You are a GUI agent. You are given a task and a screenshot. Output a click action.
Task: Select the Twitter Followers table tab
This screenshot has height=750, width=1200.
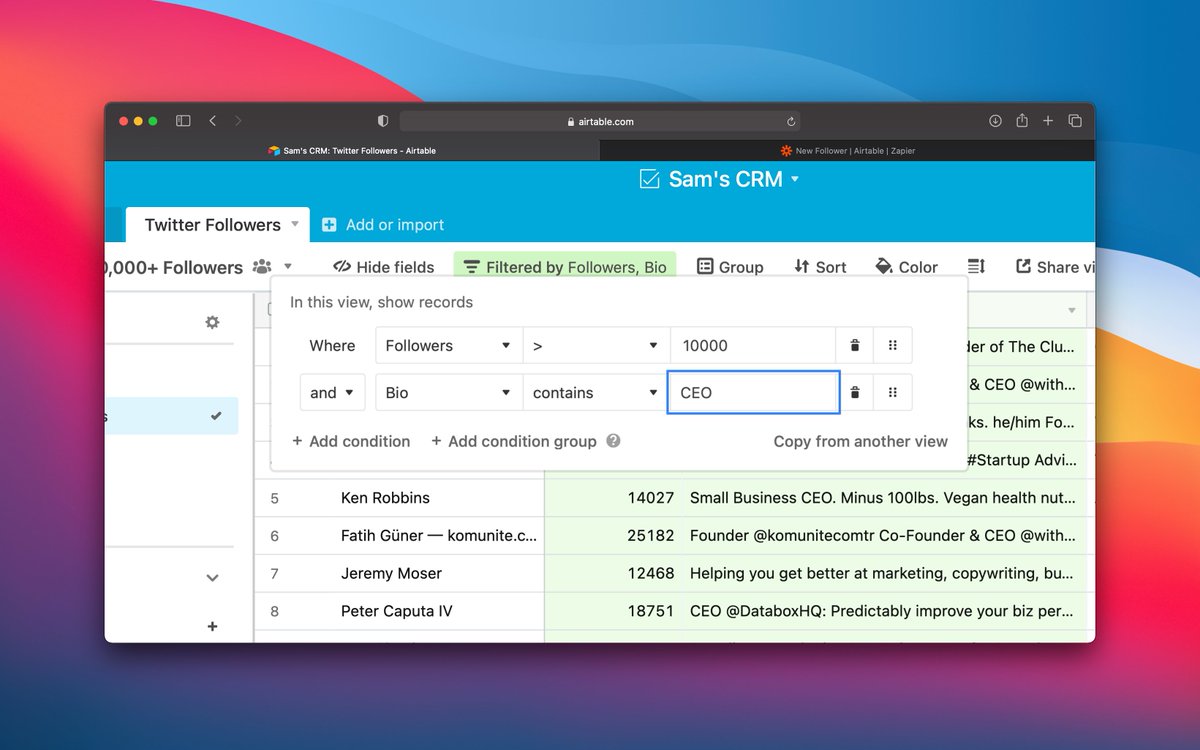(x=212, y=225)
